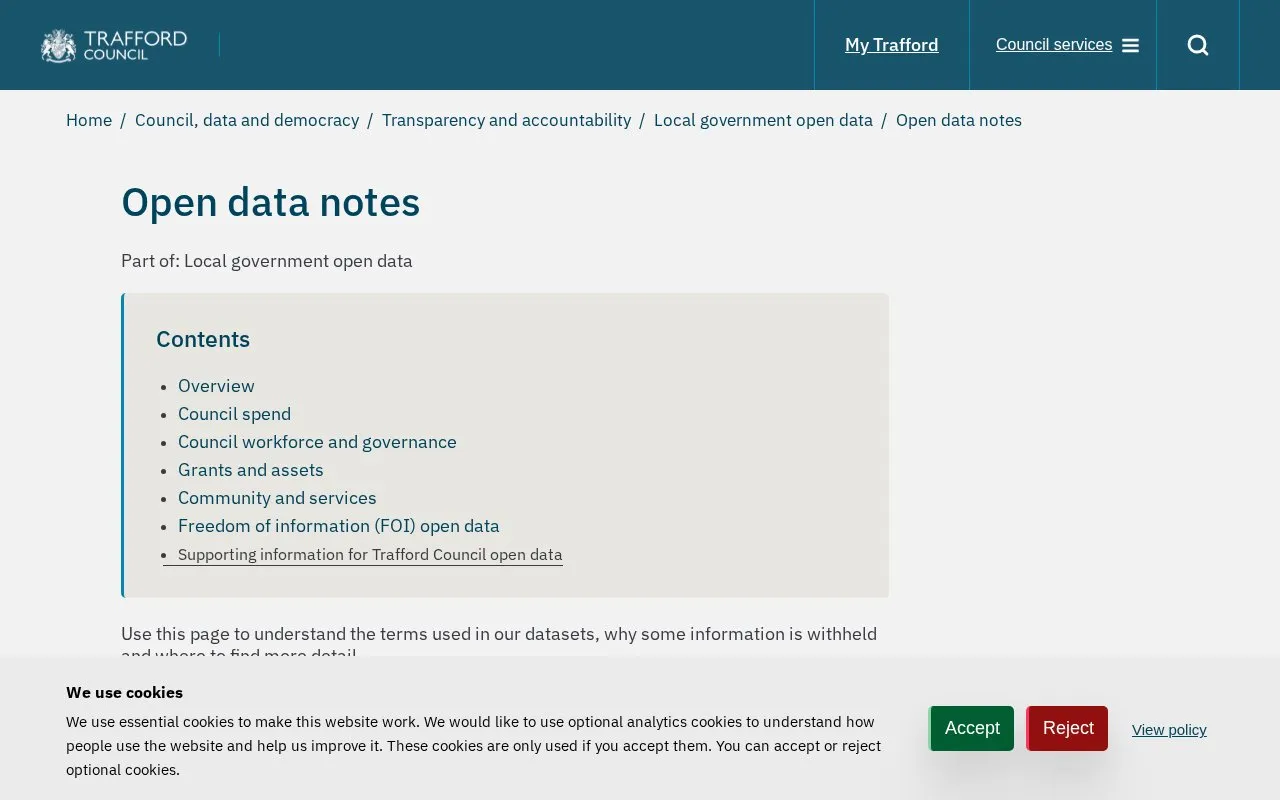This screenshot has width=1280, height=800.
Task: Open Local government open data breadcrumb
Action: click(x=763, y=120)
